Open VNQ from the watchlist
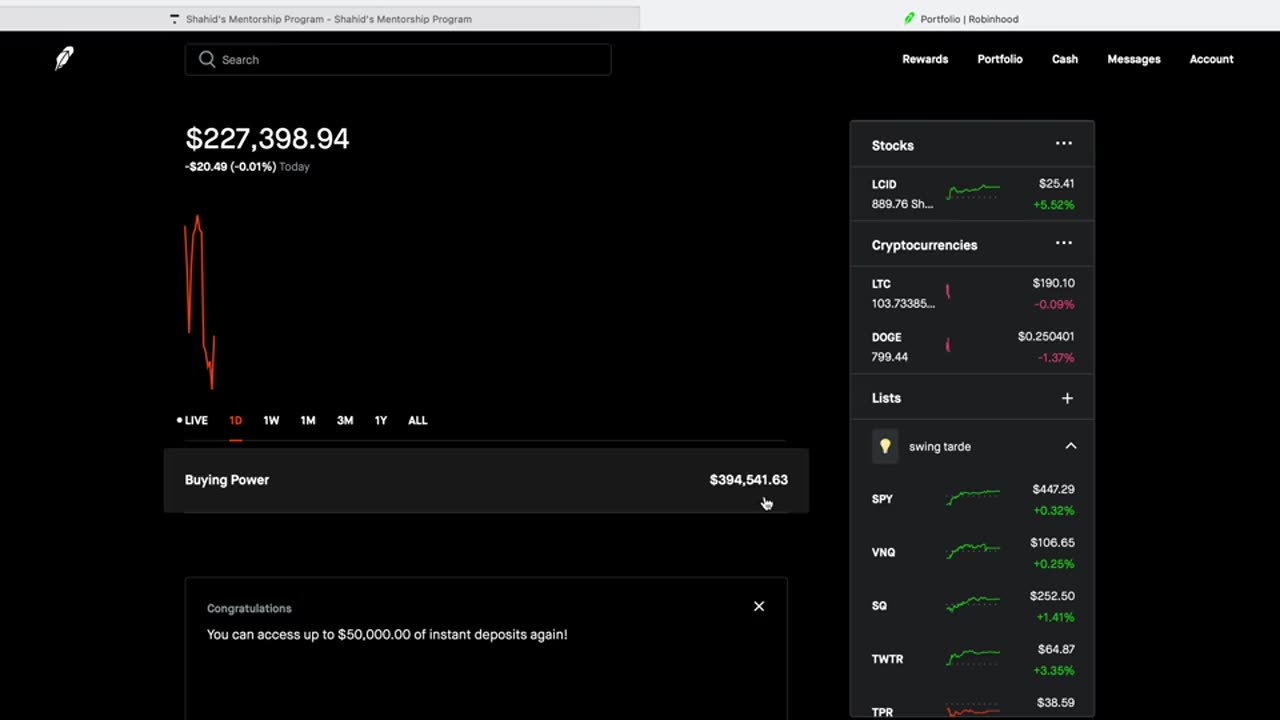 click(x=972, y=552)
